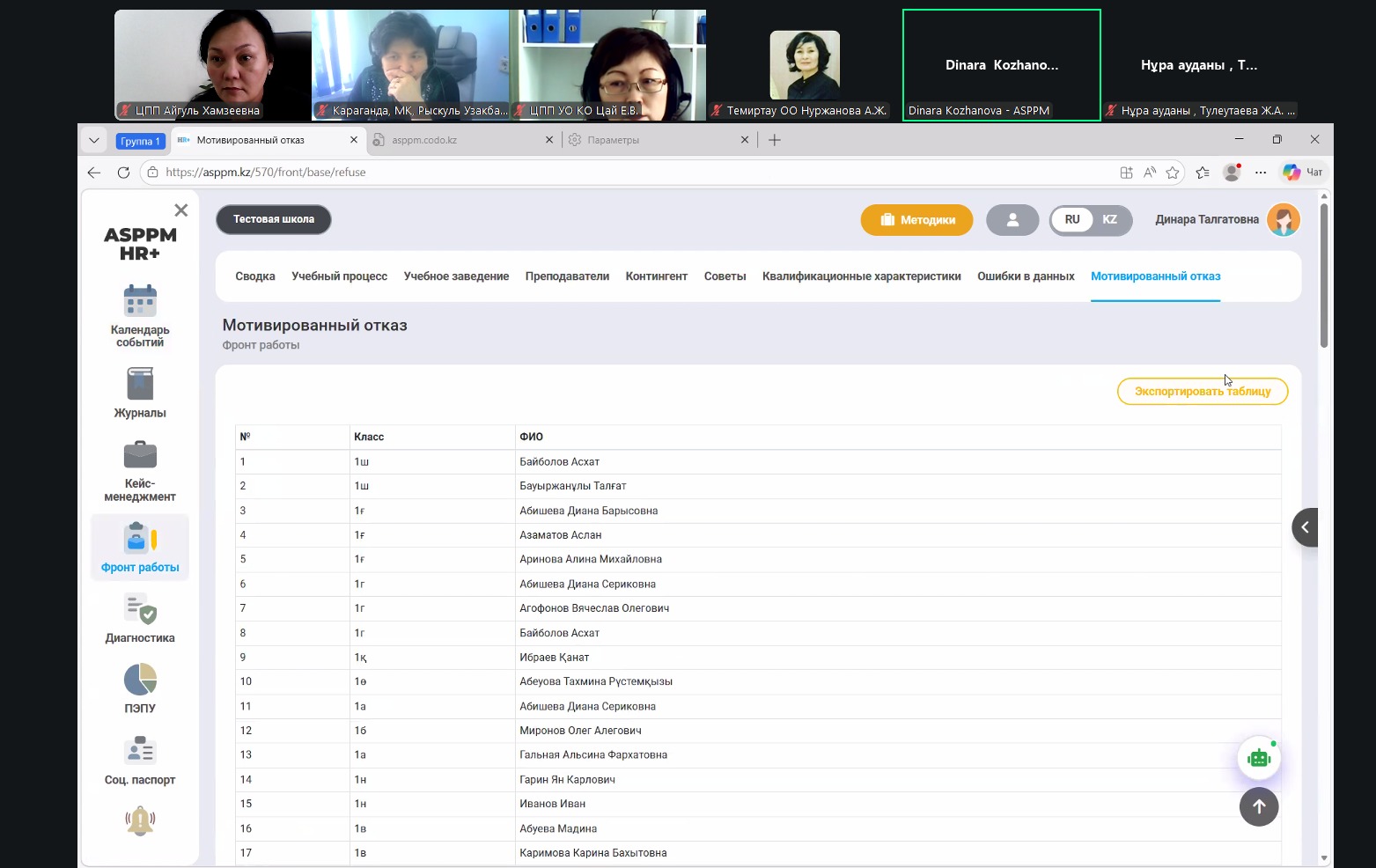1376x868 pixels.
Task: Click Экспортировать таблицу button
Action: coord(1202,392)
